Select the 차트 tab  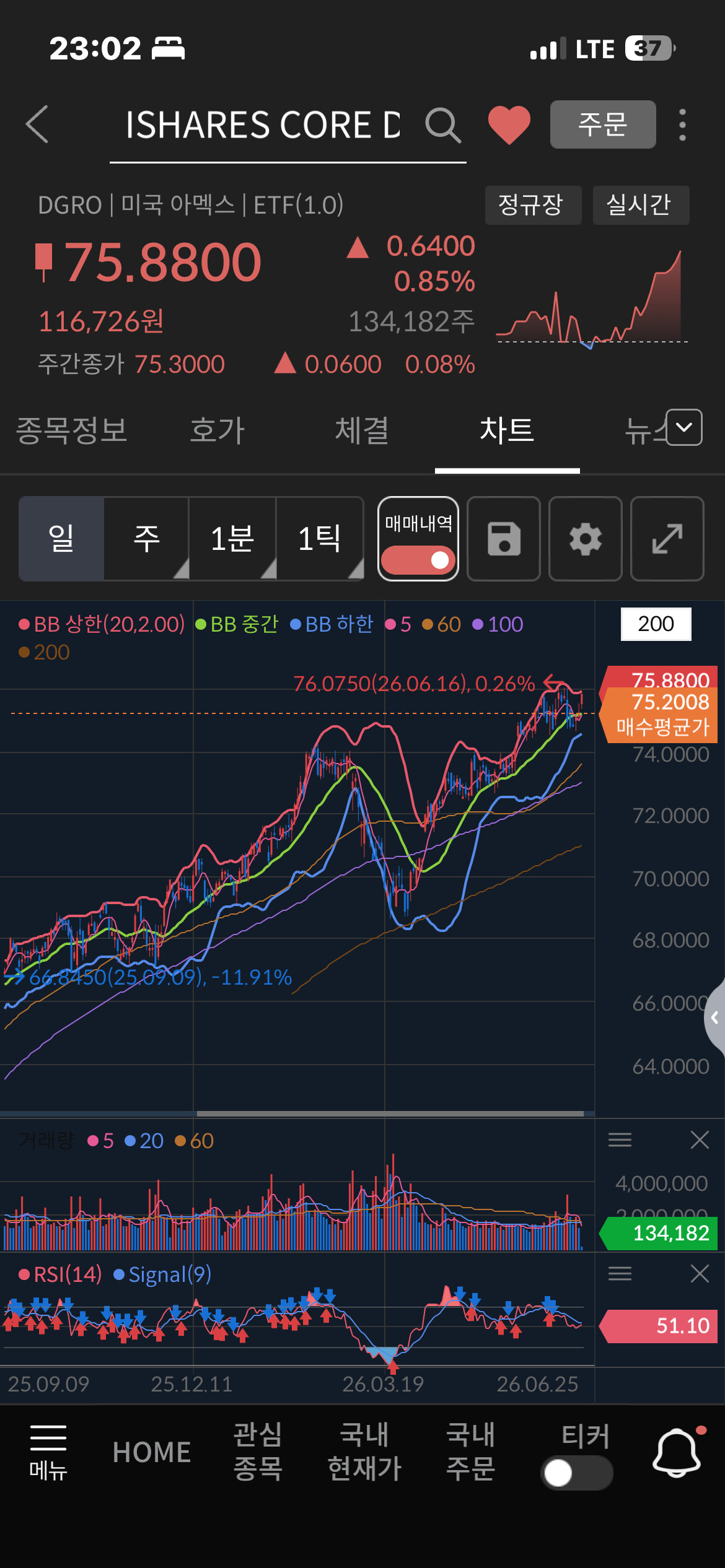(x=507, y=430)
